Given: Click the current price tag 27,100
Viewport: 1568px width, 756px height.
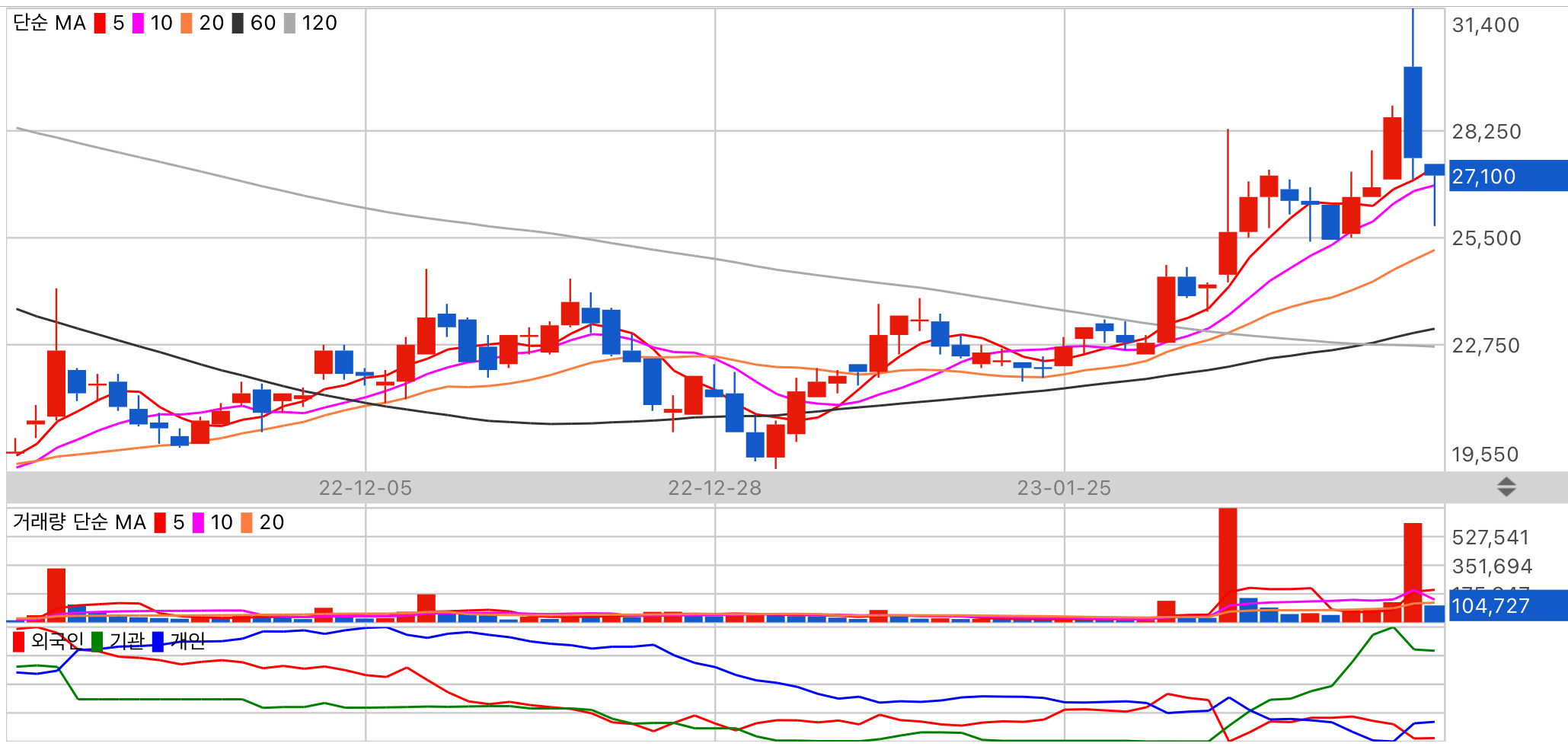Looking at the screenshot, I should 1508,176.
